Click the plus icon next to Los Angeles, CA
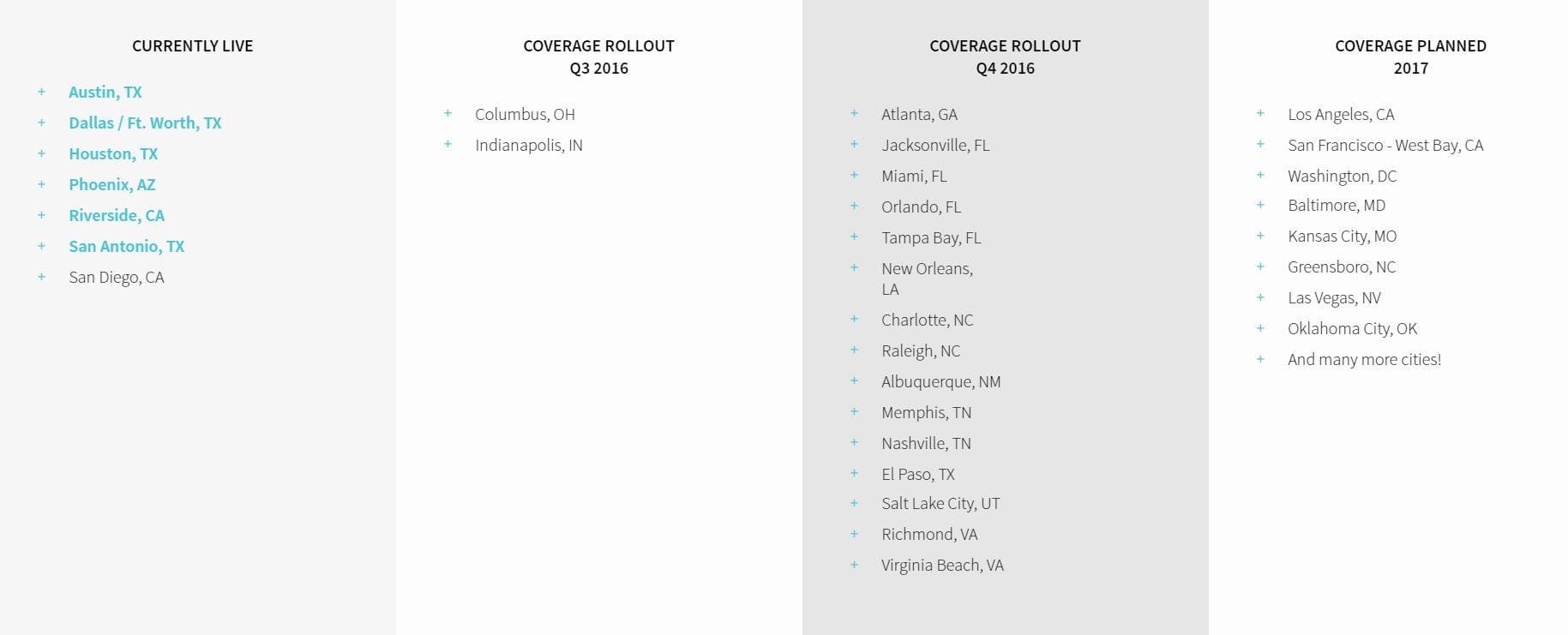Screen dimensions: 1568x635 point(1260,113)
